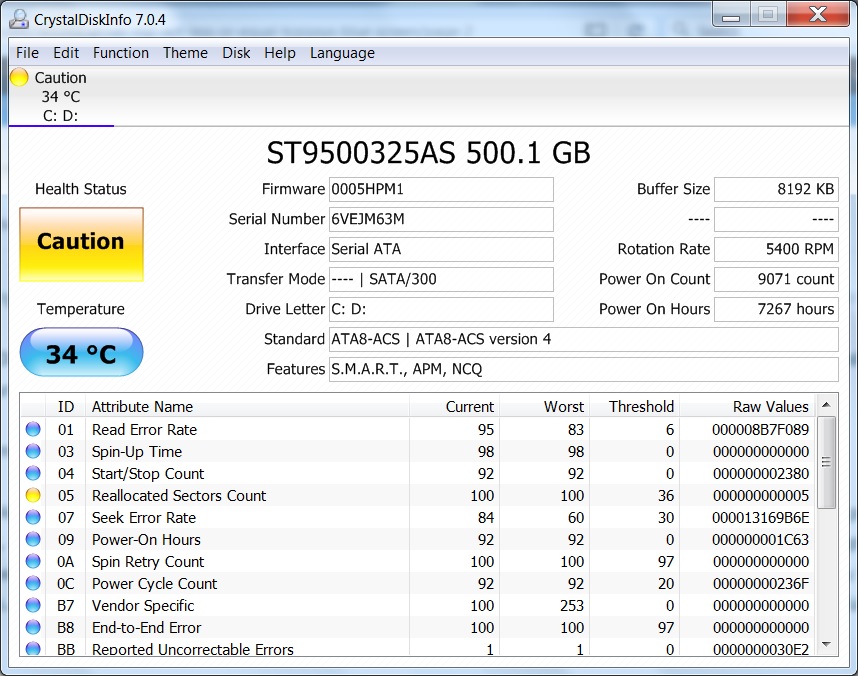Click raw value 000013169B6E

coord(760,518)
